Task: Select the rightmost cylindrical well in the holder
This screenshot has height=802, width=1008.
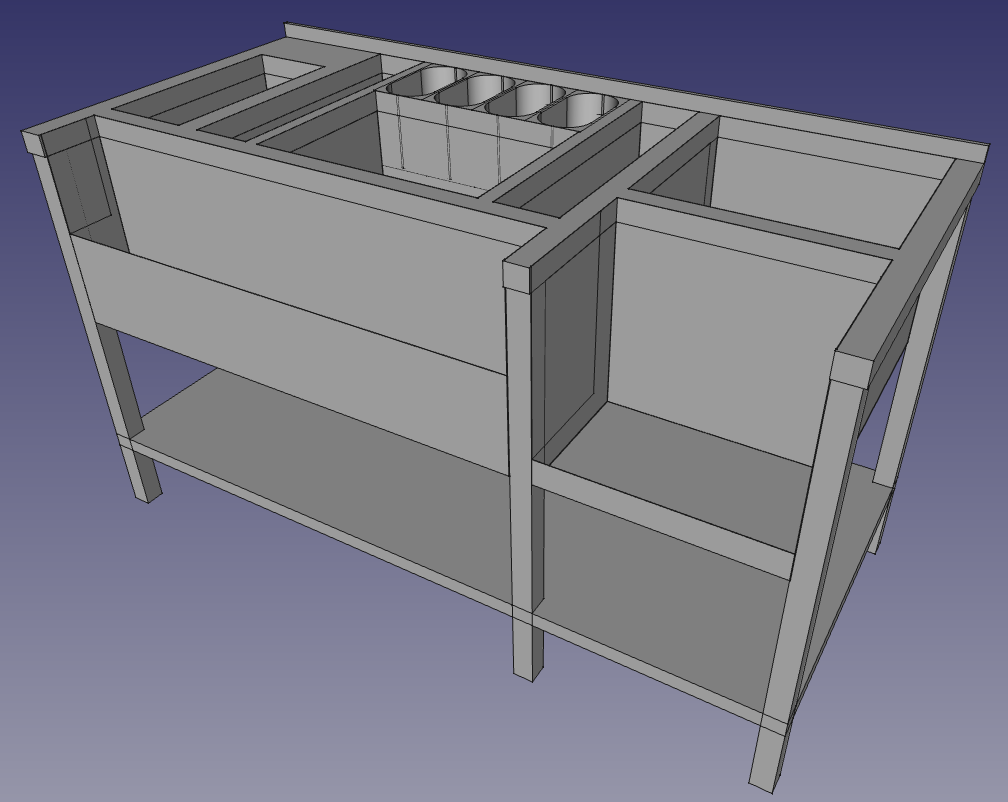Action: (x=579, y=109)
